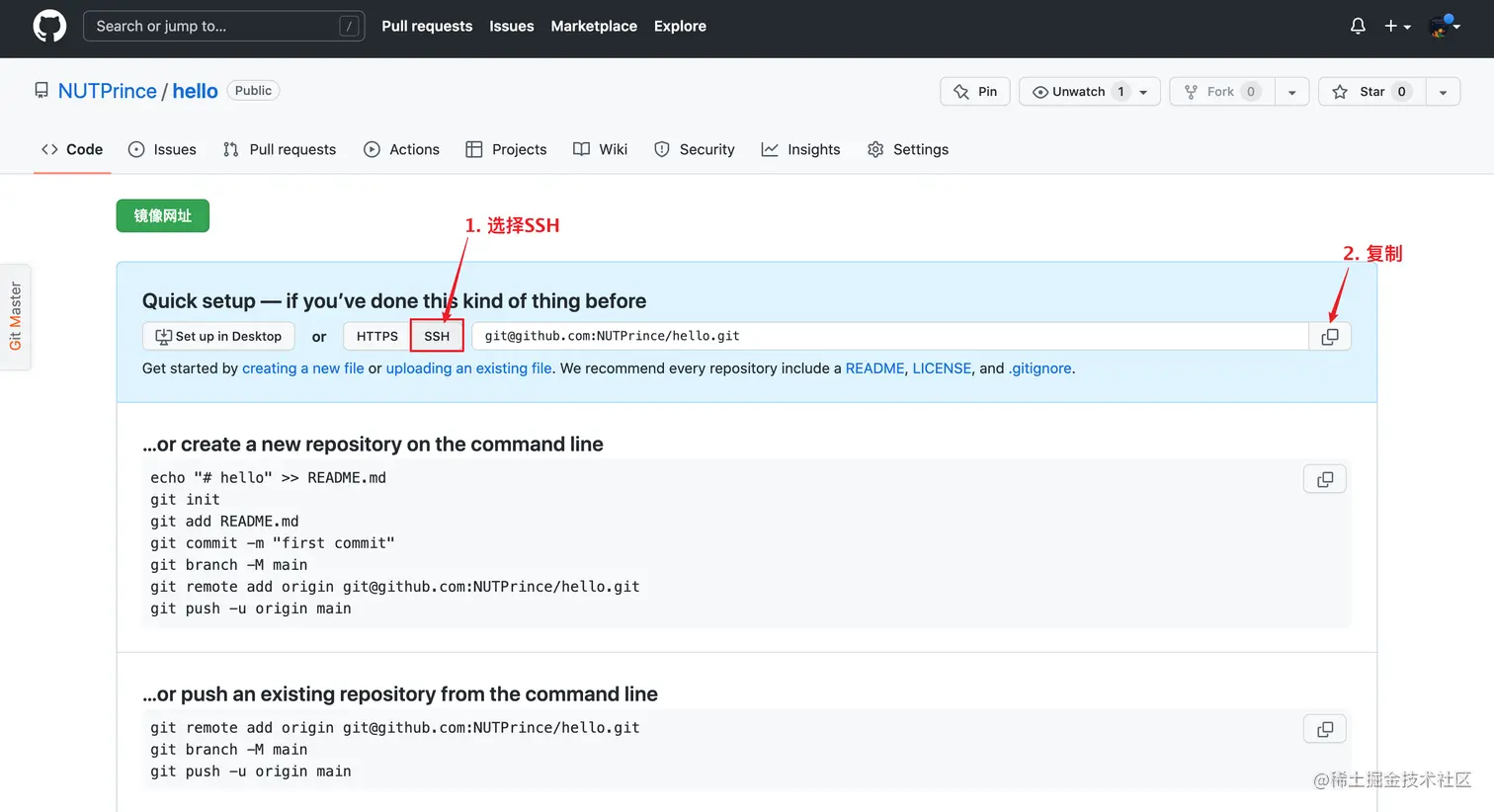Copy the SSH repository URL
1494x812 pixels.
pos(1330,337)
